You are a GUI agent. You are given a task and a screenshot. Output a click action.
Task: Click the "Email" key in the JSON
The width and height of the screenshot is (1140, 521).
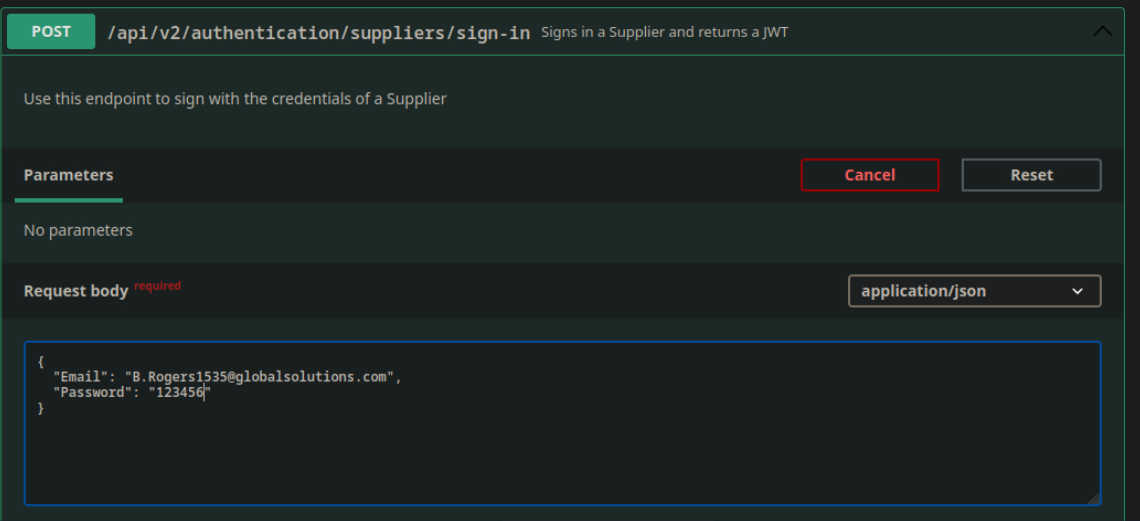pos(78,377)
